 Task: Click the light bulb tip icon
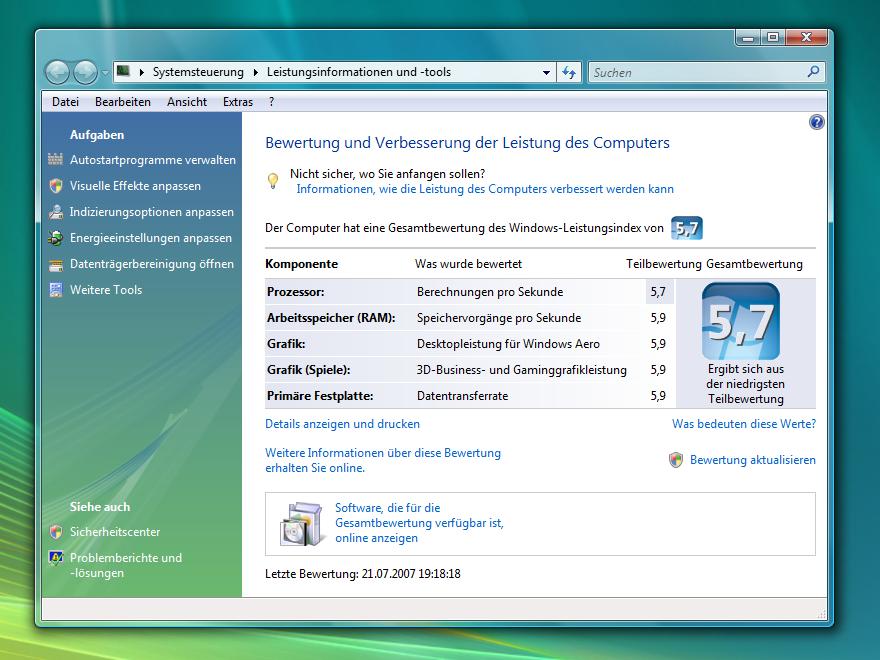click(x=273, y=181)
